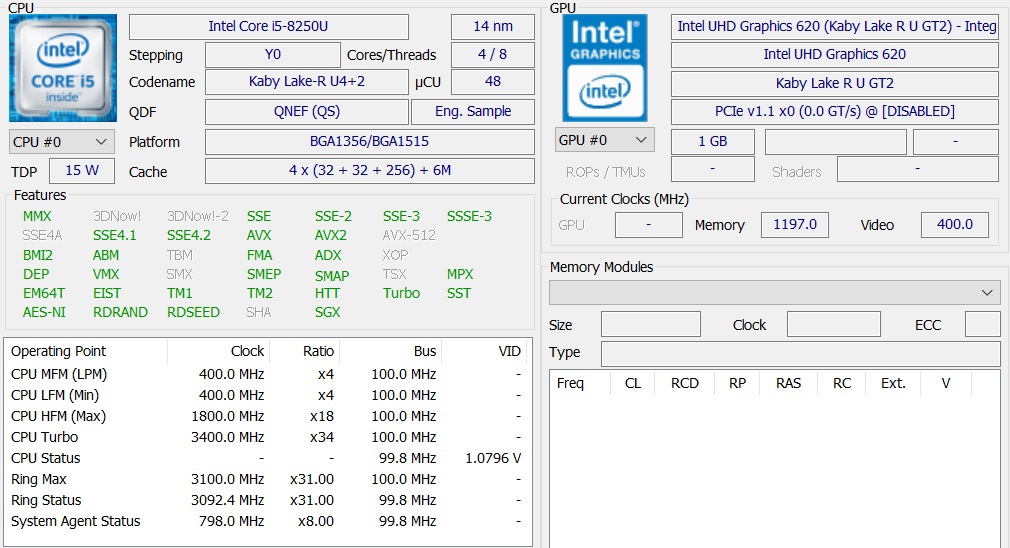Viewport: 1010px width, 548px height.
Task: Click the Memory clock 1197.0 value
Action: pyautogui.click(x=795, y=225)
